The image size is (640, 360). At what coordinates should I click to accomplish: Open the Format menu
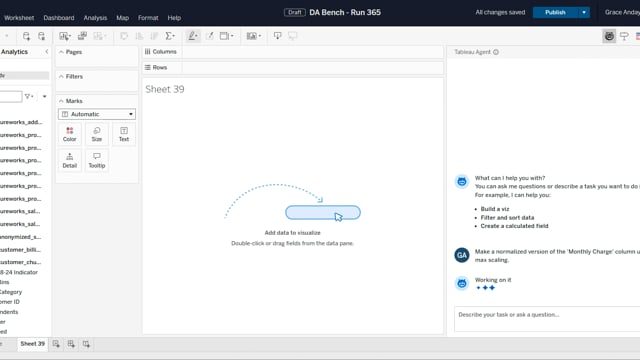click(148, 18)
